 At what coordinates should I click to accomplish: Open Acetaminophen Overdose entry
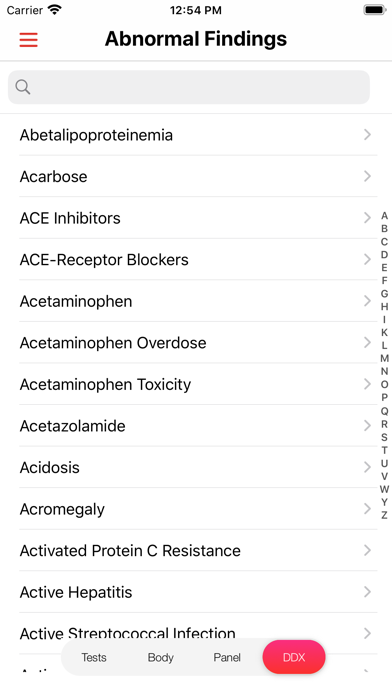[196, 343]
